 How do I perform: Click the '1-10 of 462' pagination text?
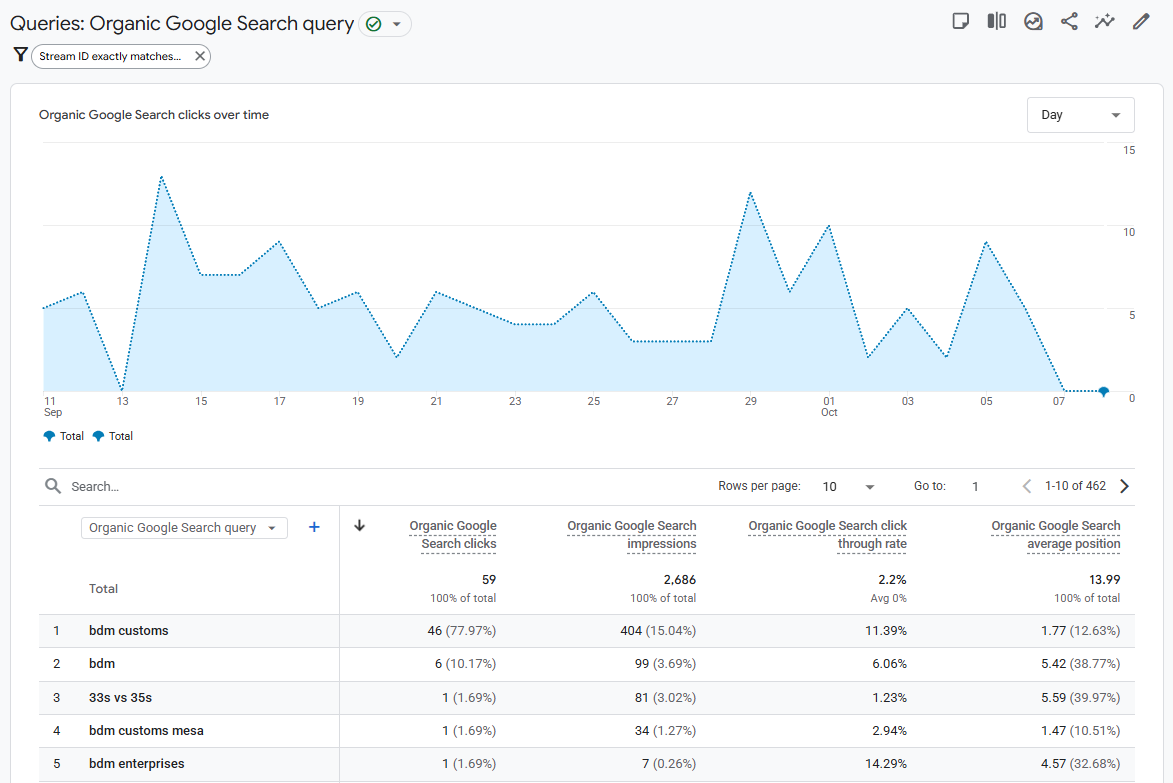click(1075, 486)
